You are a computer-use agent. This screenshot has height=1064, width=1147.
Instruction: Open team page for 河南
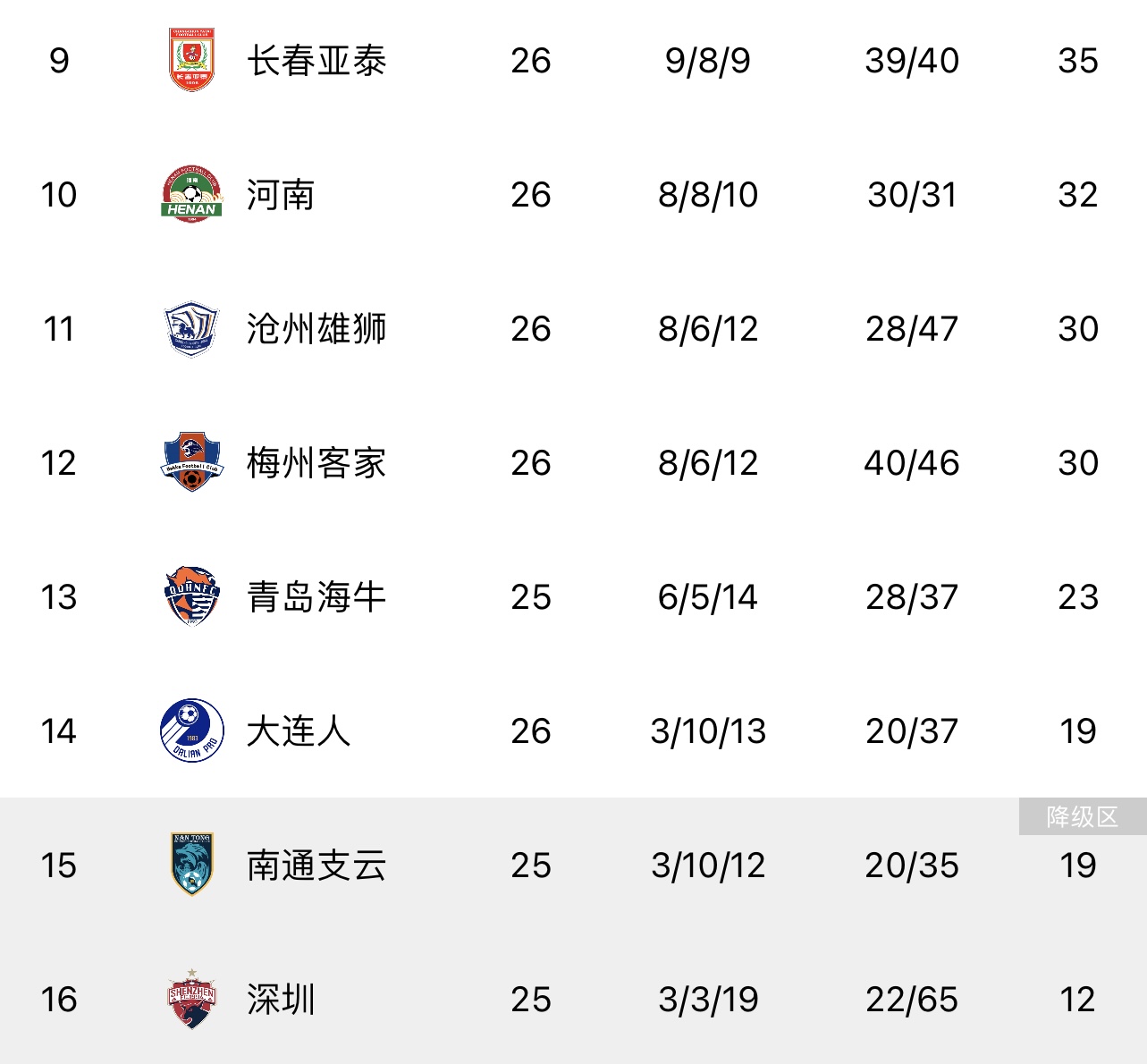281,195
